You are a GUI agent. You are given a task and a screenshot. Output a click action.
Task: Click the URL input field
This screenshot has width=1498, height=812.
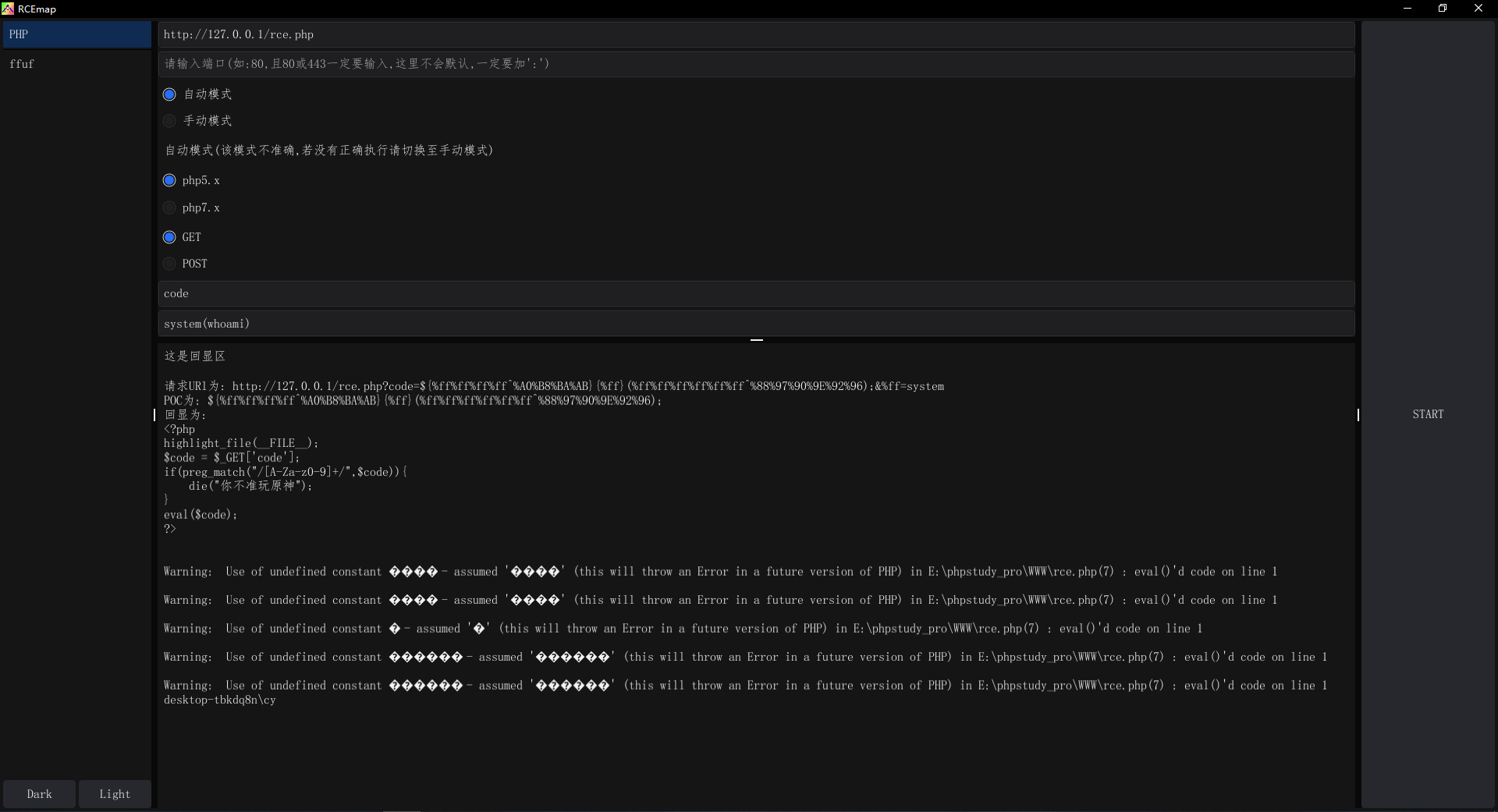tap(755, 34)
